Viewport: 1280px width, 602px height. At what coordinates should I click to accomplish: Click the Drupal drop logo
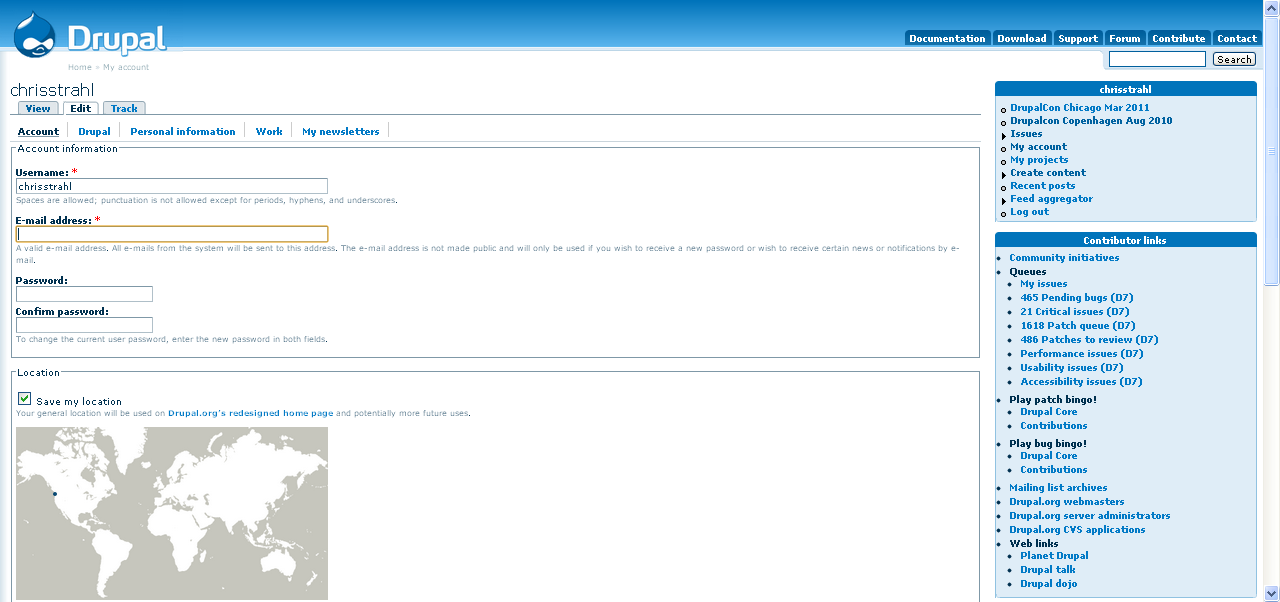pyautogui.click(x=36, y=34)
